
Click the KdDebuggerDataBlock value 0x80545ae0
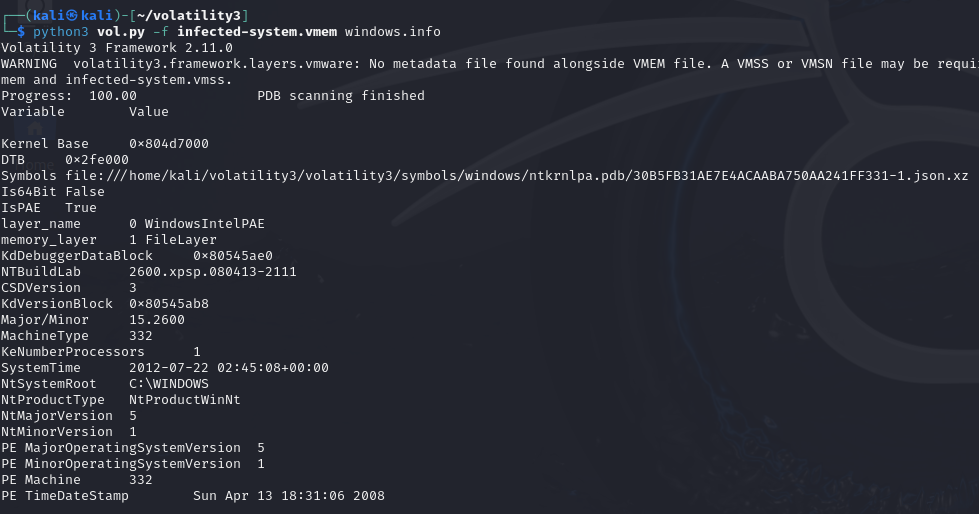[x=233, y=255]
